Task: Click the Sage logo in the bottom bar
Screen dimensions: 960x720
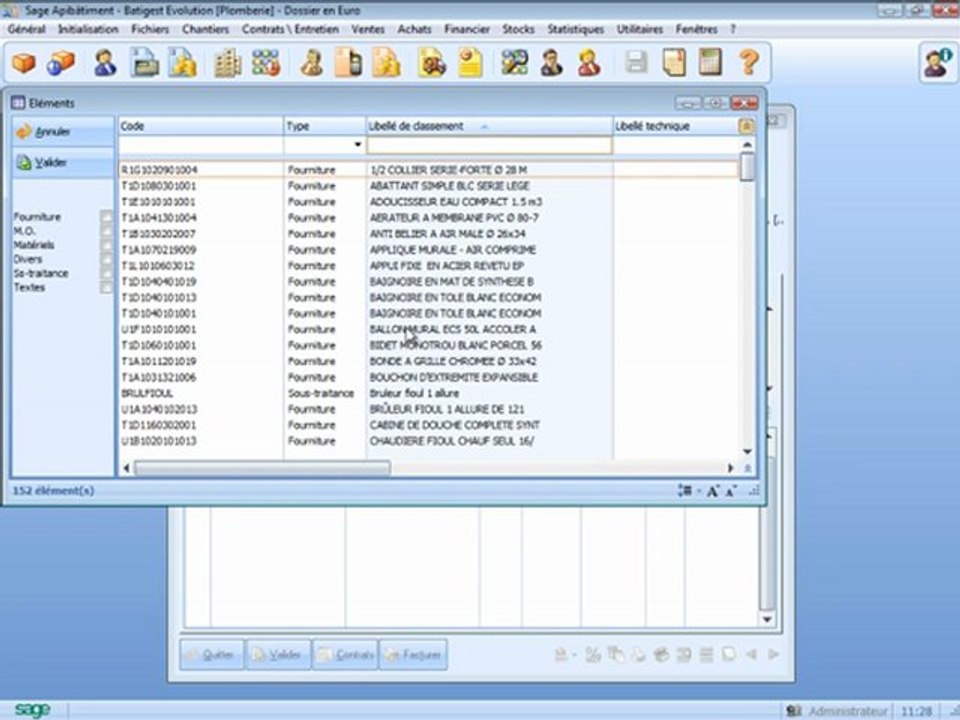Action: click(32, 710)
